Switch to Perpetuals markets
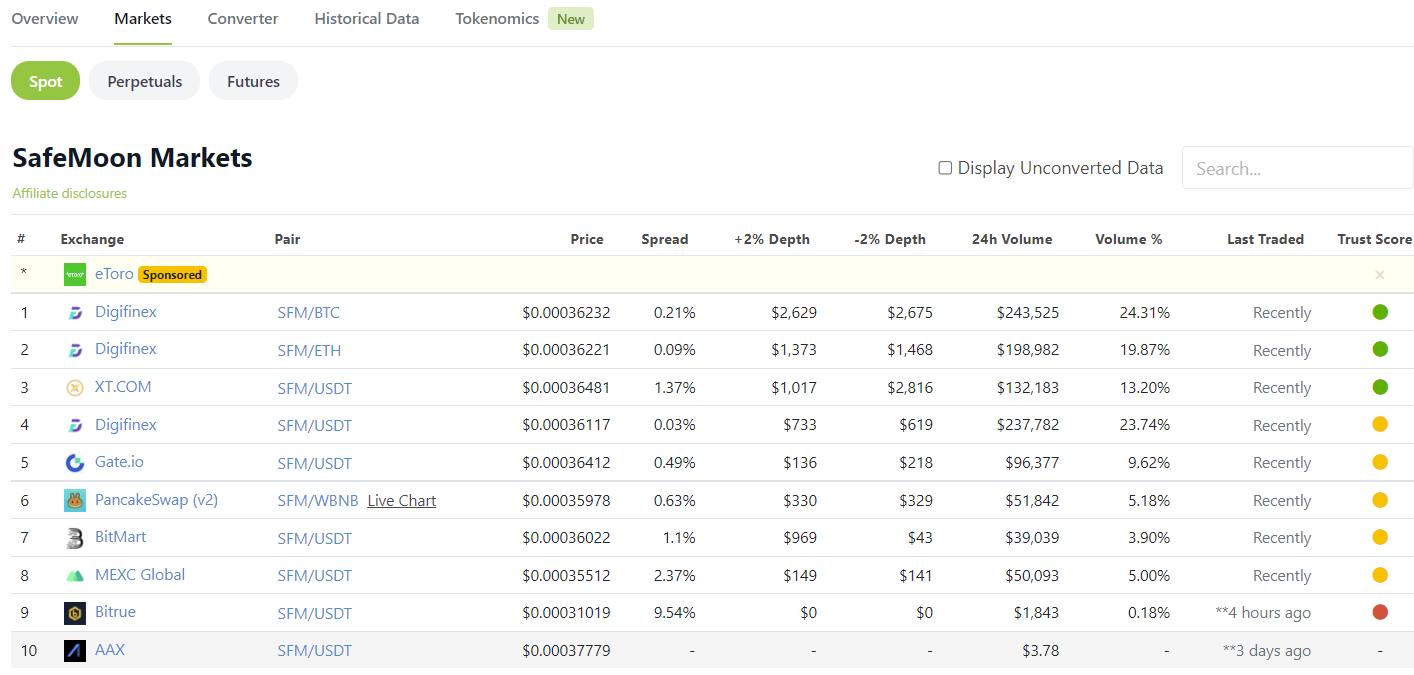Screen dimensions: 1414x675 tap(145, 81)
